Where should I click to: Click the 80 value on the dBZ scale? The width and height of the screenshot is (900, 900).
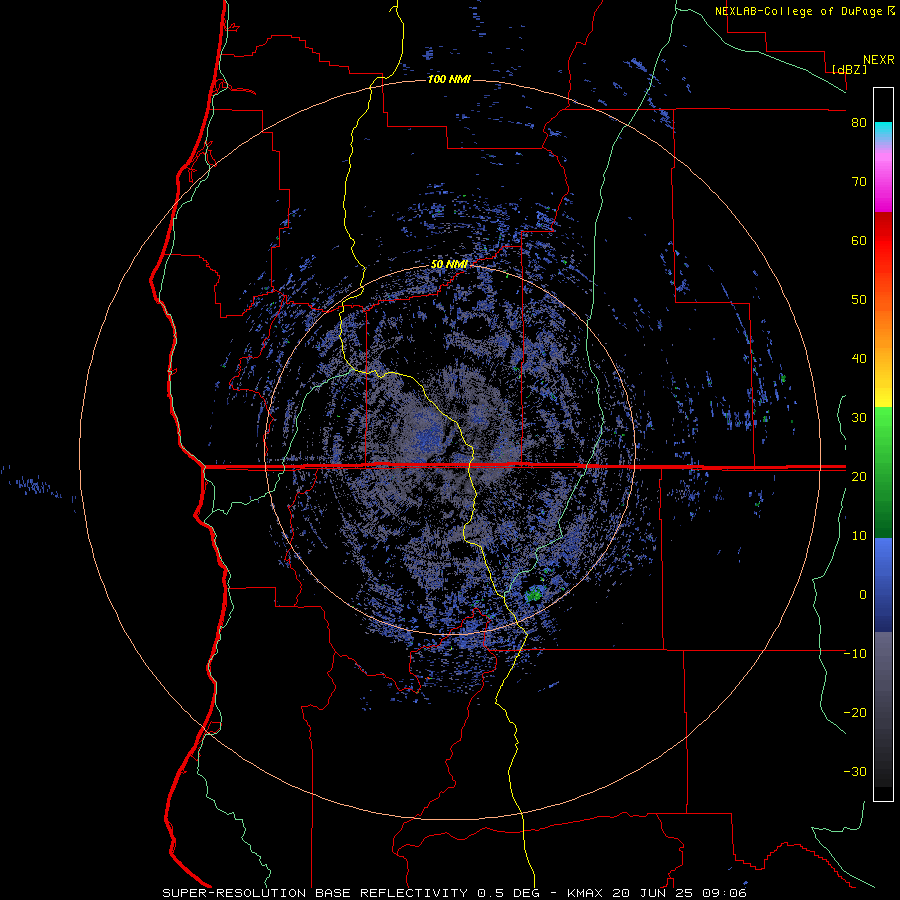(859, 123)
